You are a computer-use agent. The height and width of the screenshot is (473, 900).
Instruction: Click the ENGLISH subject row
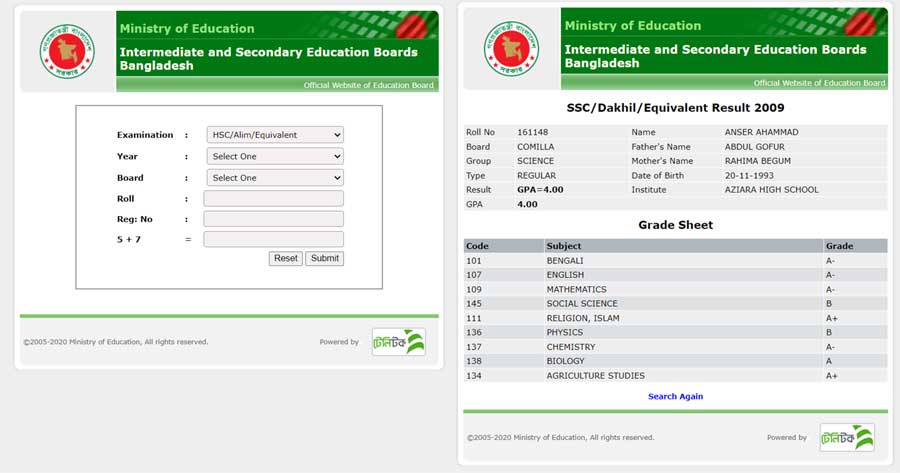tap(676, 275)
